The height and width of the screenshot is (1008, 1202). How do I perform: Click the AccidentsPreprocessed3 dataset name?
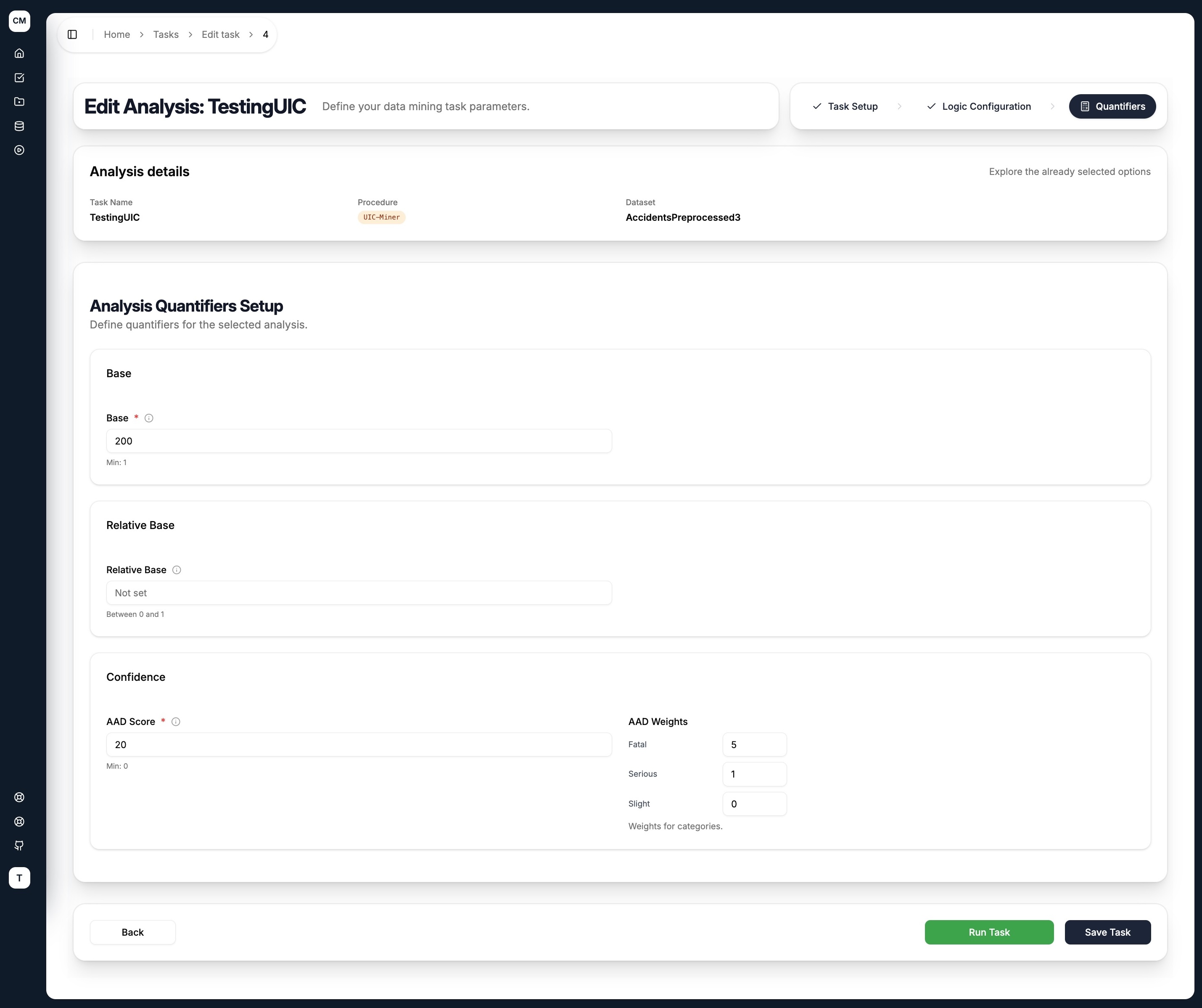point(683,217)
